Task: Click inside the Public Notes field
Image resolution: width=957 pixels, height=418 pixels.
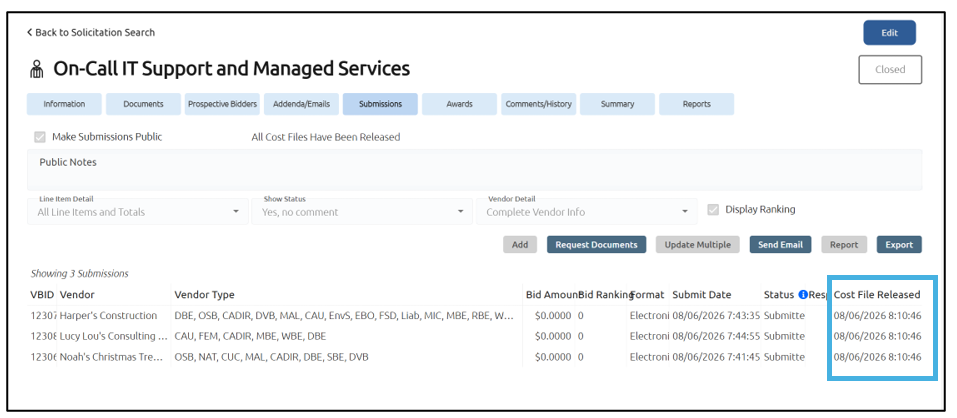Action: click(474, 171)
